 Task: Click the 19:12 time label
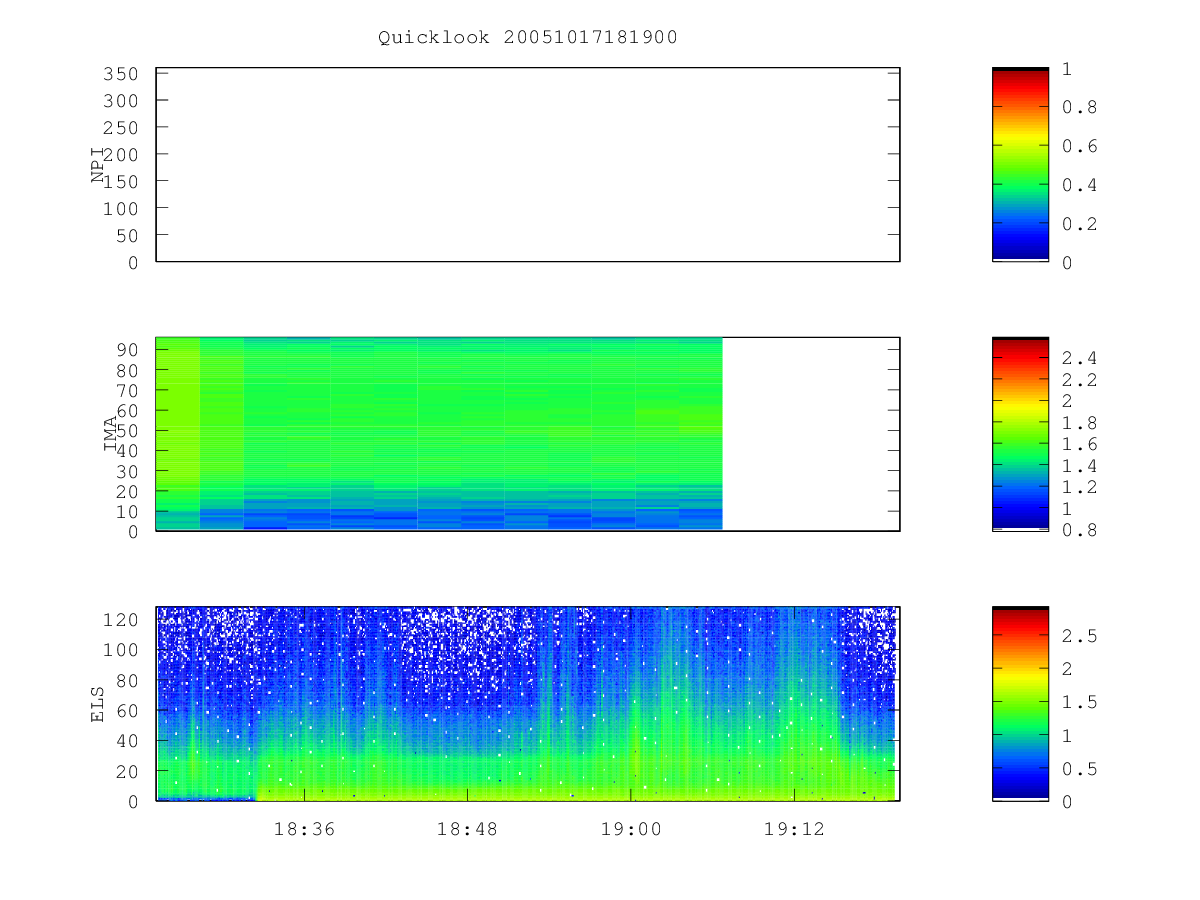793,828
